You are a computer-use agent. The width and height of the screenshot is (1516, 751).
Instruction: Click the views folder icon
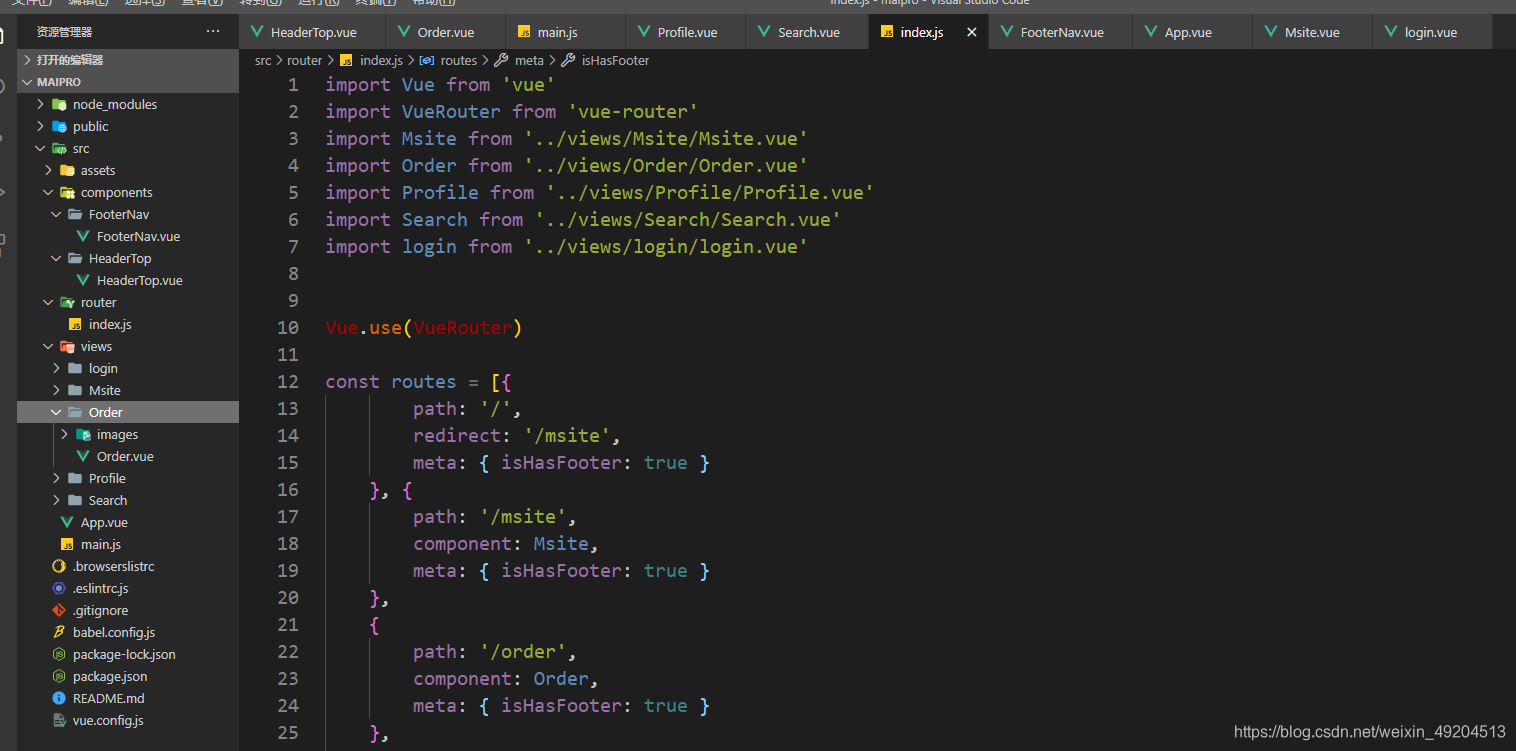68,346
